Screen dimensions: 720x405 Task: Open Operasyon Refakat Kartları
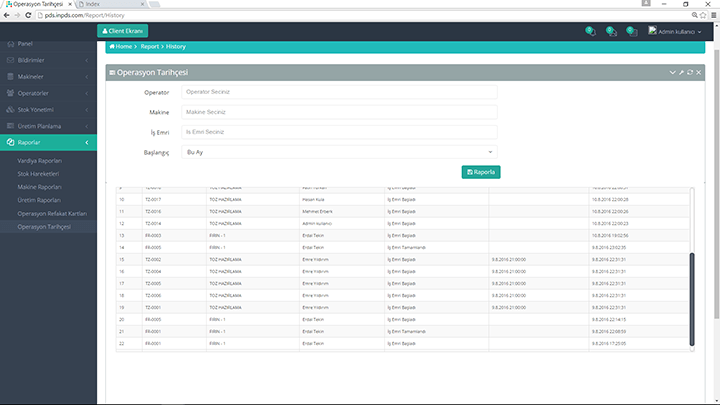[52, 214]
